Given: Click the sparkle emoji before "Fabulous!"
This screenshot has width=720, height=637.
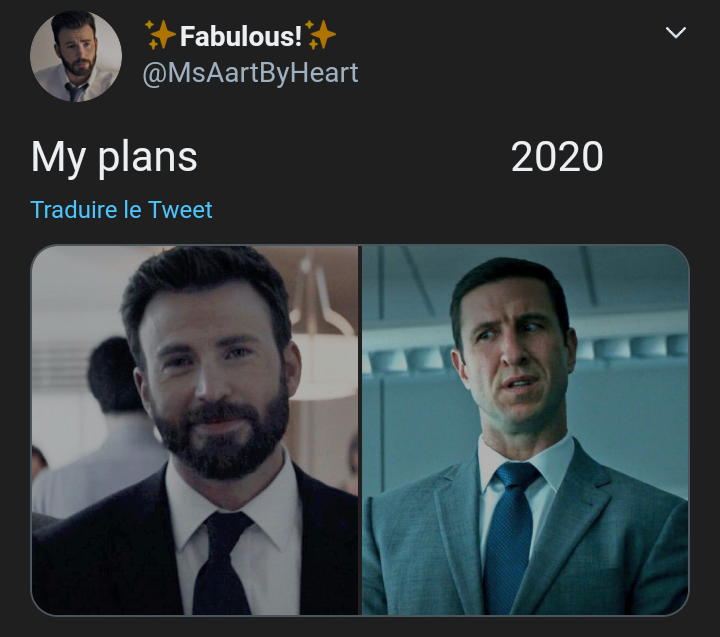Looking at the screenshot, I should click(x=160, y=36).
